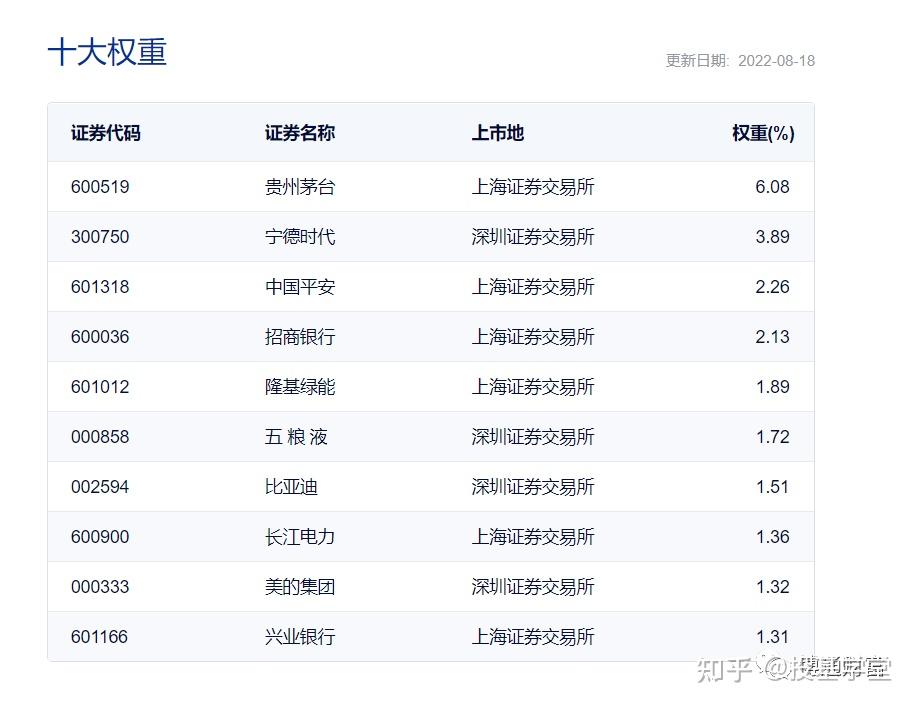This screenshot has width=915, height=706.
Task: Click stock code 600519
Action: point(100,187)
